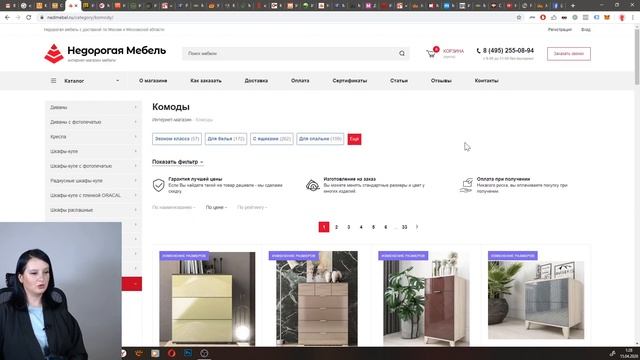Sort products by rating option
Screen dimensions: 640x360
pyautogui.click(x=252, y=207)
